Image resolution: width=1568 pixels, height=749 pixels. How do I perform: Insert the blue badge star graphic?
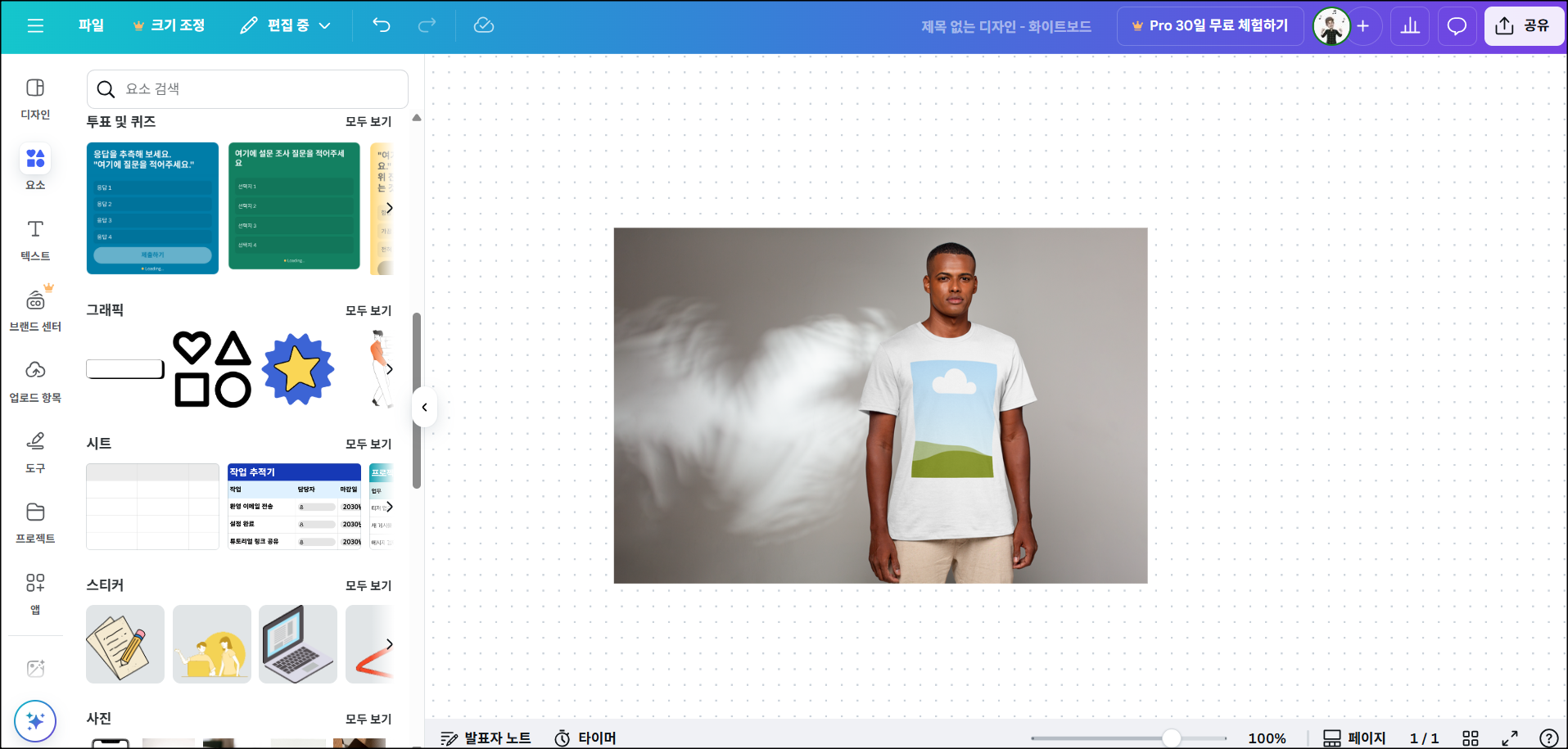[x=298, y=369]
